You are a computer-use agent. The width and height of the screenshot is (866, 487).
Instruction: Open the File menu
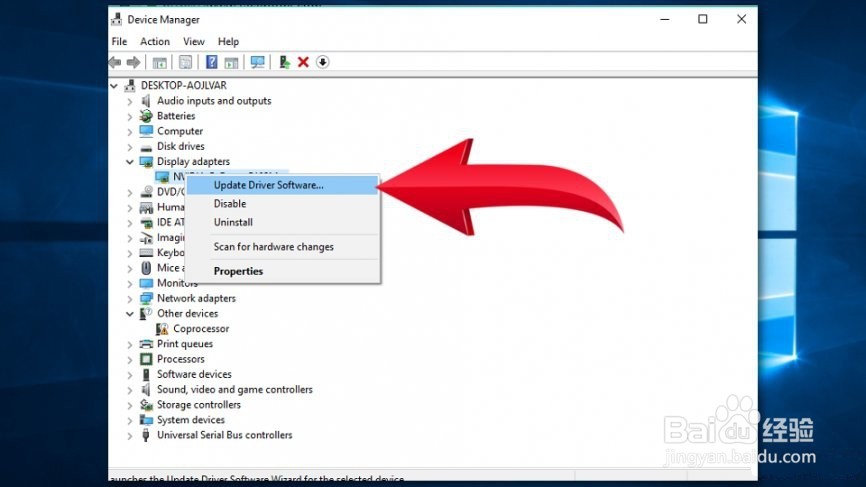coord(119,41)
